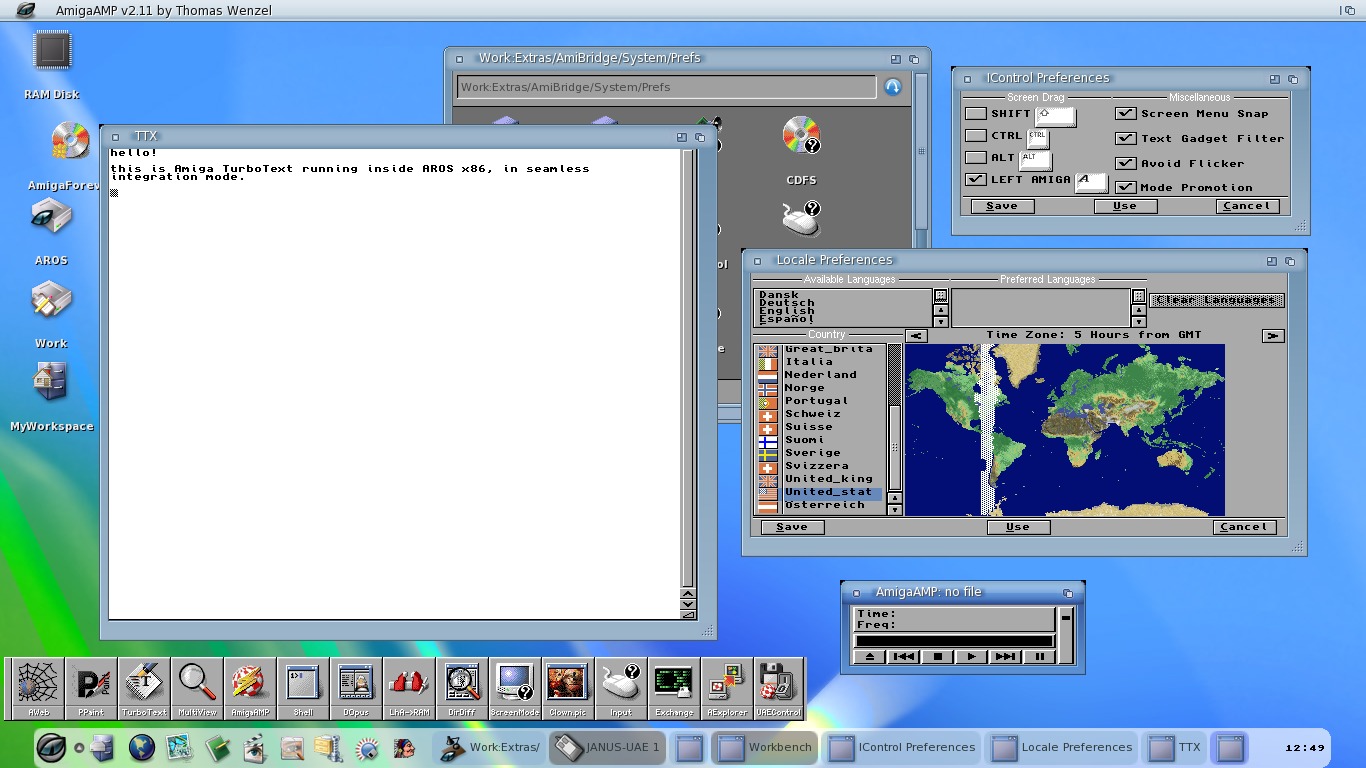Toggle Screen Menu Snap checkbox

tap(1126, 114)
